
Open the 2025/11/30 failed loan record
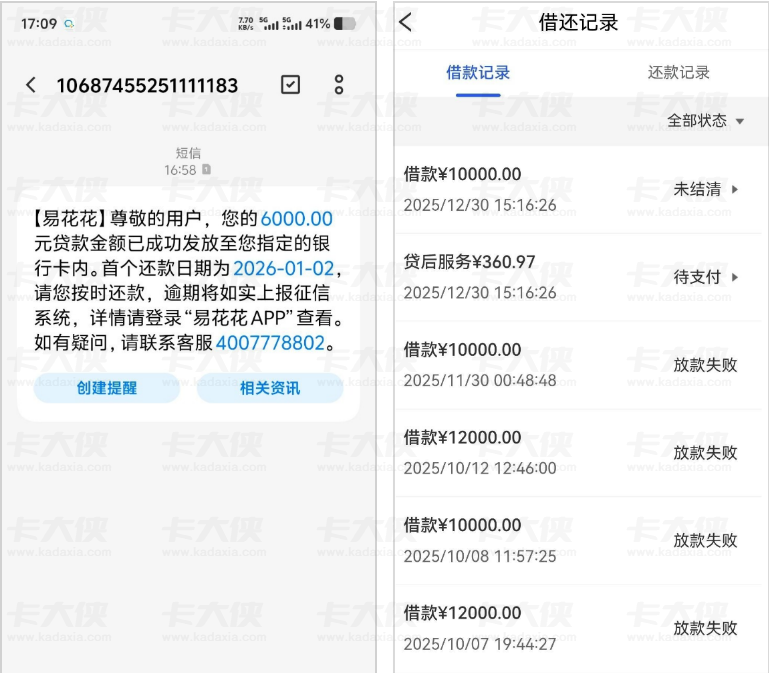click(x=570, y=365)
